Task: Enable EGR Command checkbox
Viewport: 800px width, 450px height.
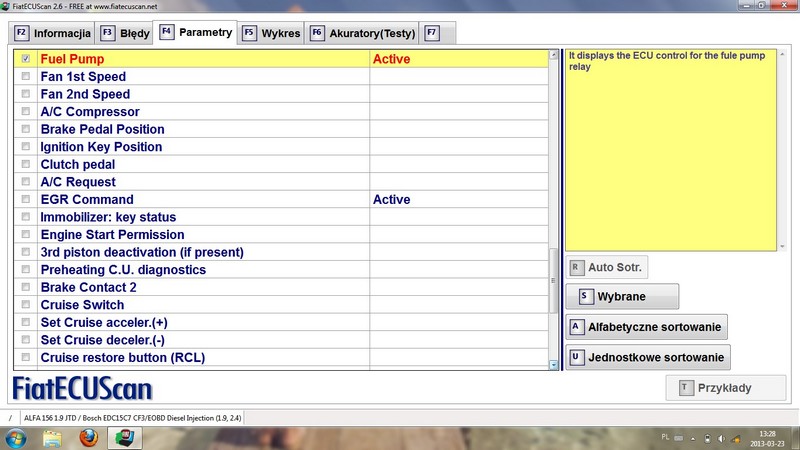Action: 26,199
